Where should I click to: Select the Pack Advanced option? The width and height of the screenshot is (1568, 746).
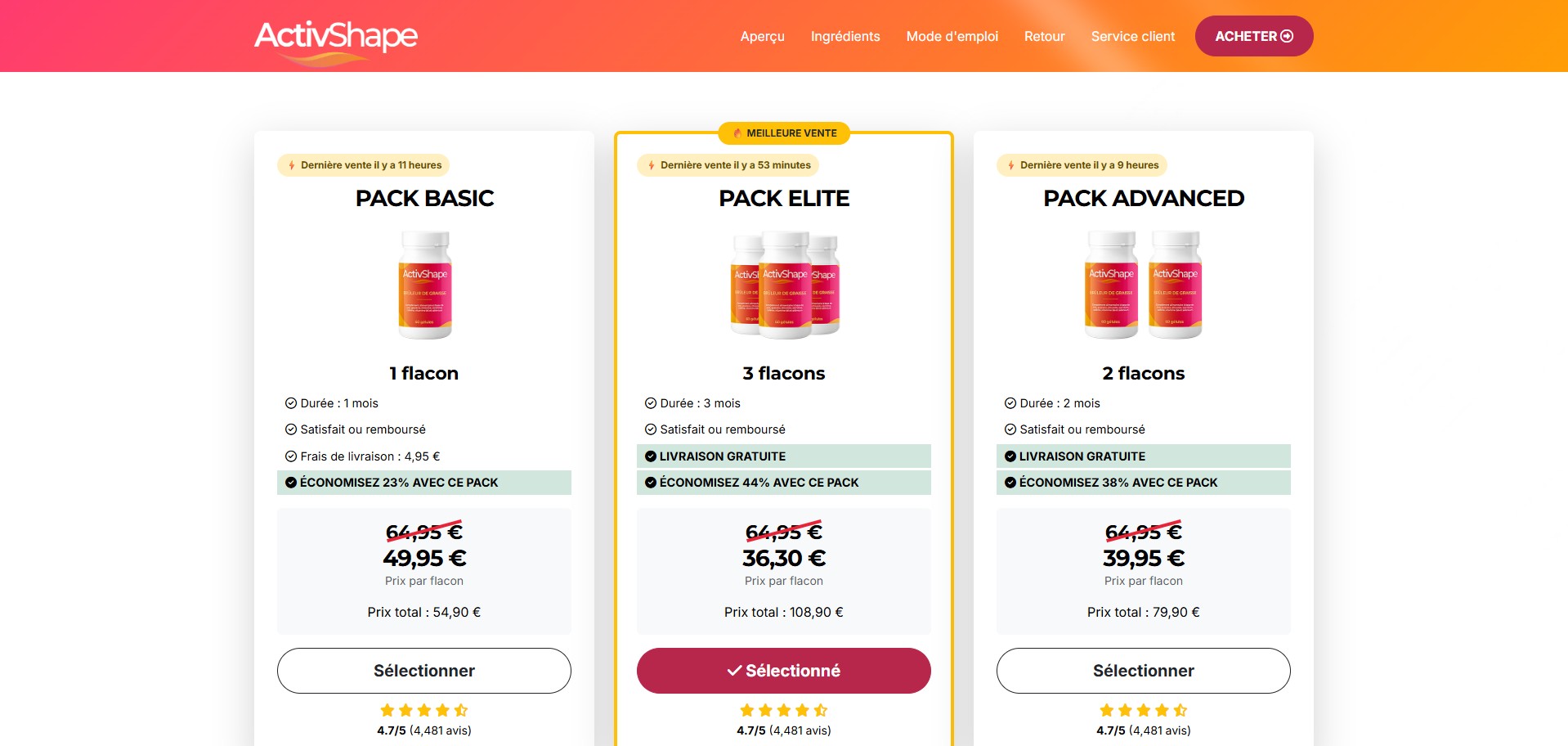[1143, 671]
